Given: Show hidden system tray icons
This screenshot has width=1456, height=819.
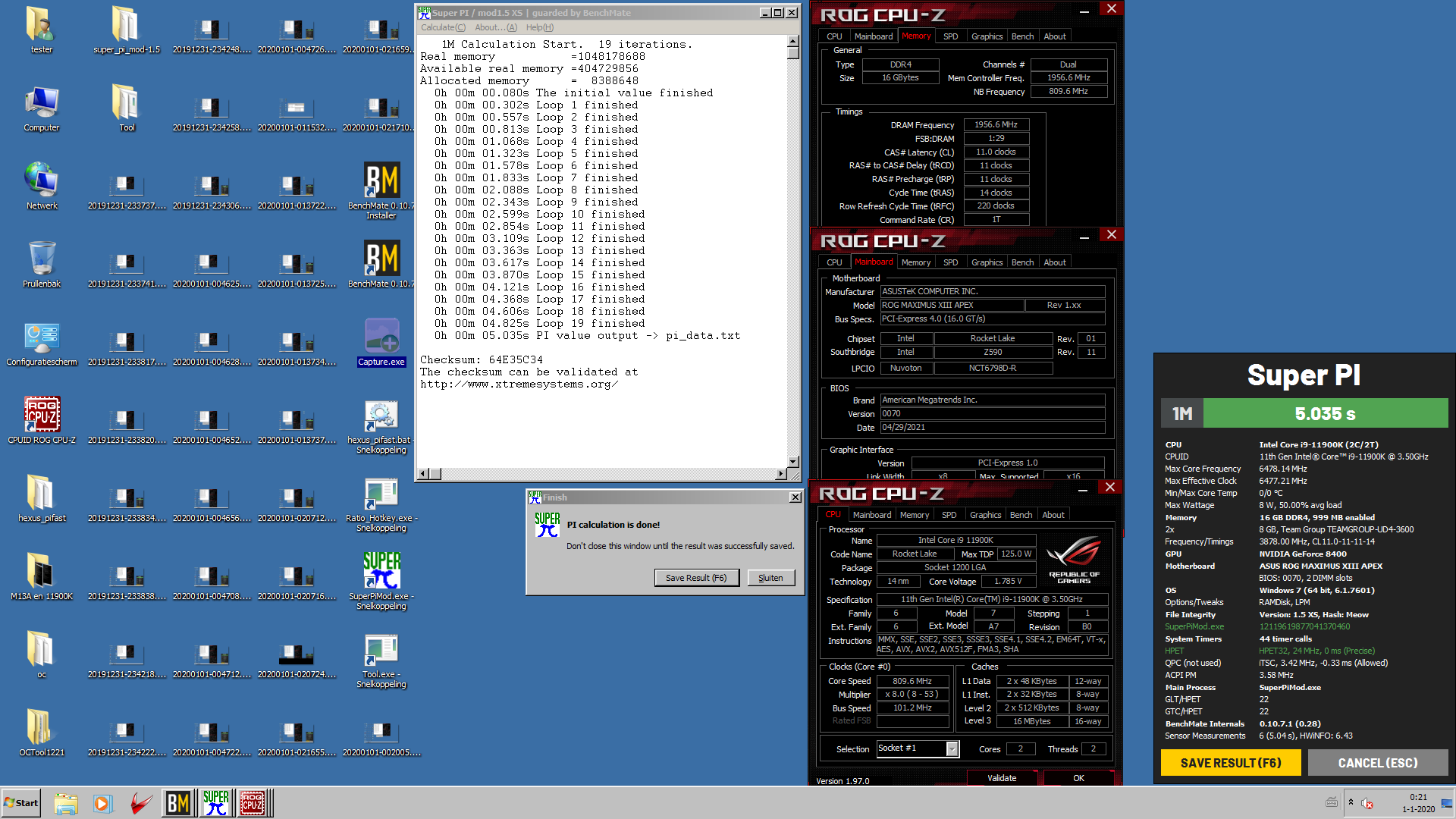Looking at the screenshot, I should click(1351, 802).
